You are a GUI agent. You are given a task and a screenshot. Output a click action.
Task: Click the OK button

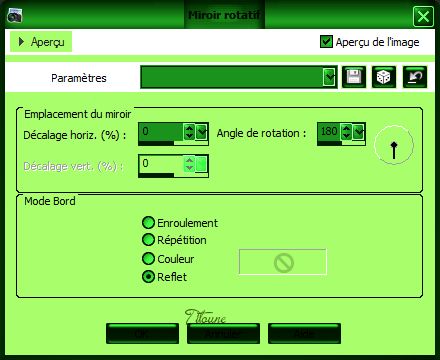point(142,333)
